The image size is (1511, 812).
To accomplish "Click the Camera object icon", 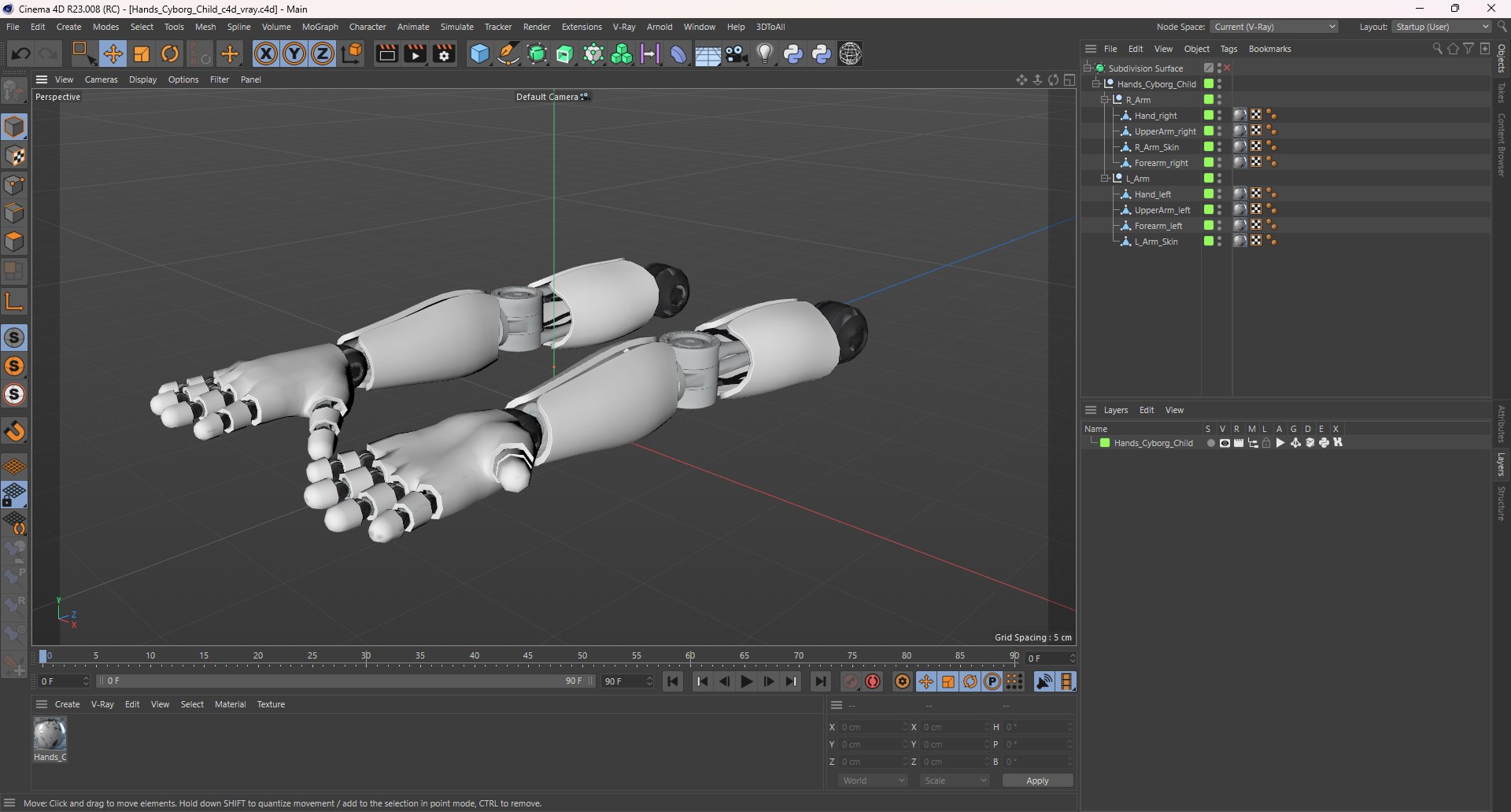I will pos(737,54).
